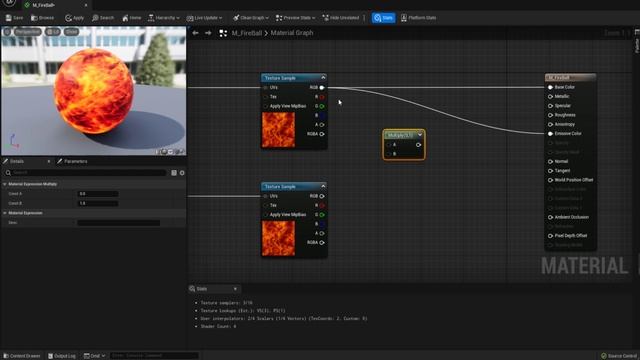Viewport: 640px width, 360px height.
Task: Collapse the bottom Texture Sample node
Action: click(323, 187)
